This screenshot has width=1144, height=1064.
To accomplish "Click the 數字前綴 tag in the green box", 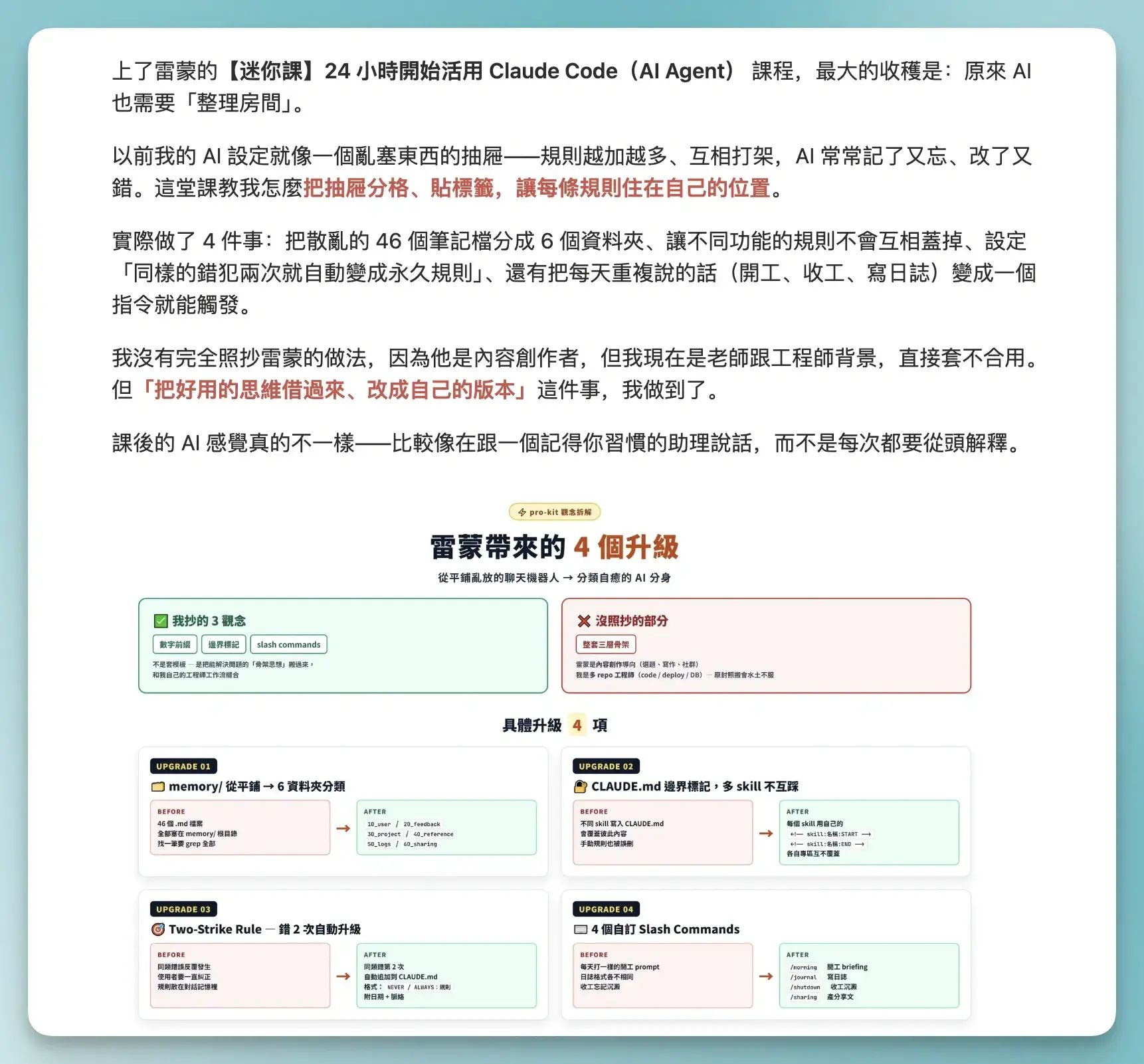I will pyautogui.click(x=174, y=644).
